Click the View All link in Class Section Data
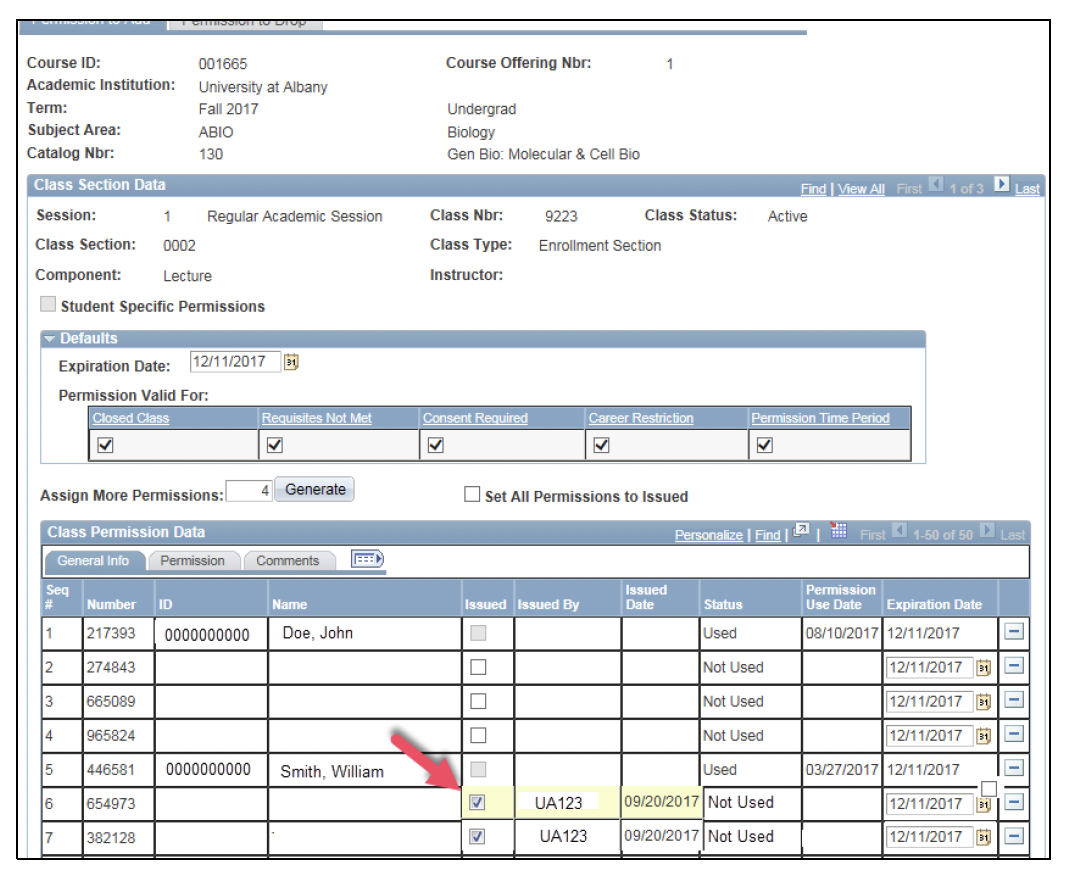The image size is (1066, 878). (x=860, y=189)
